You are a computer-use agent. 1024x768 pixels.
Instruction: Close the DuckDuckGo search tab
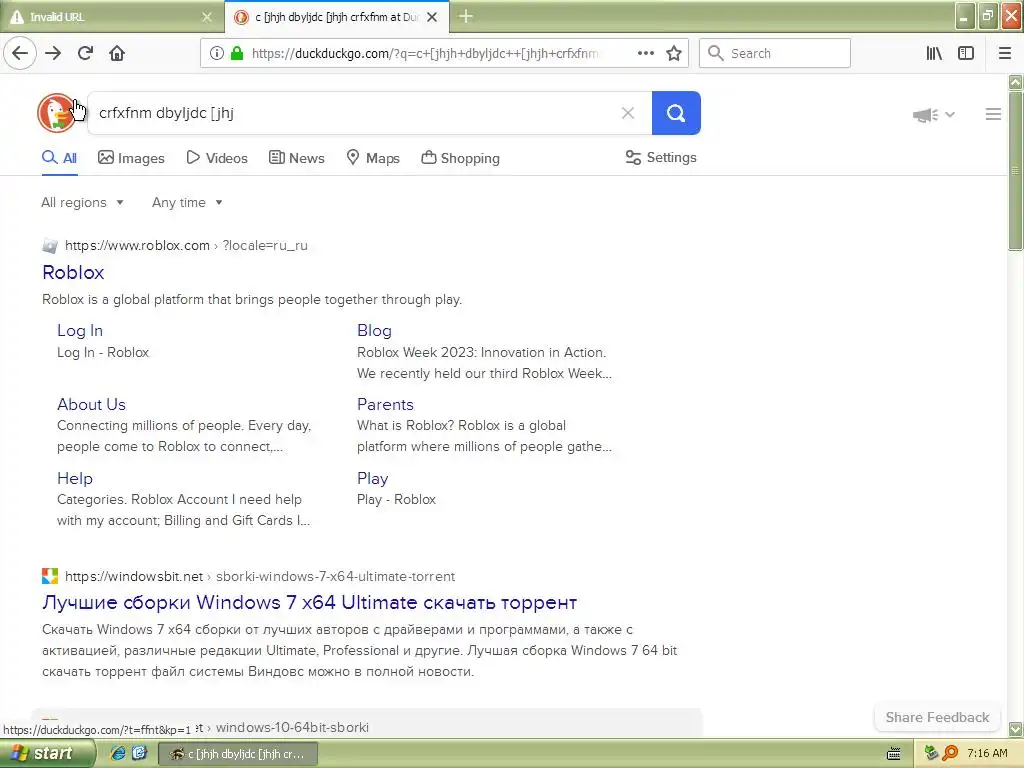432,17
